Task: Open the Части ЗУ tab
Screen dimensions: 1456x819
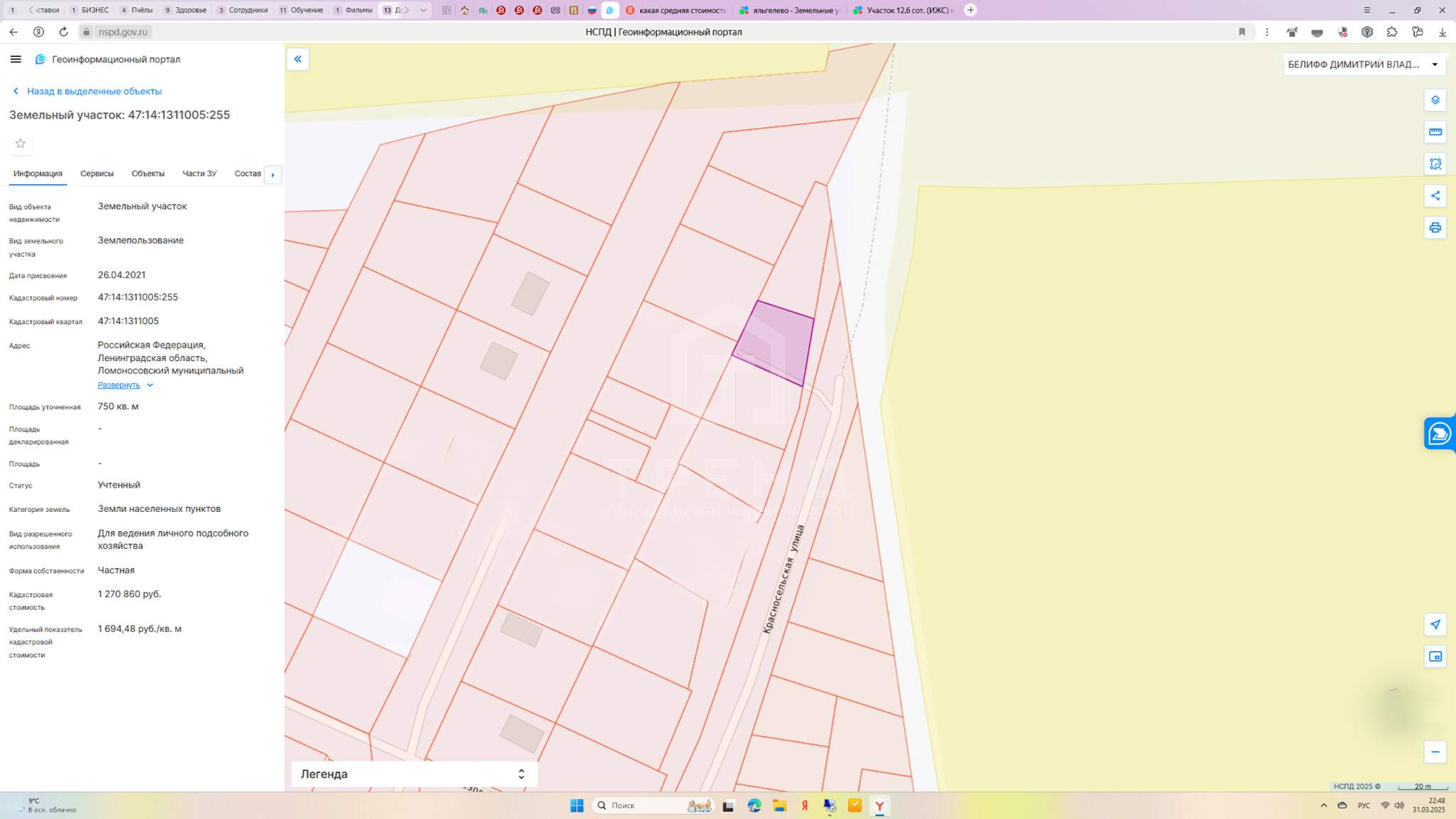Action: click(x=199, y=173)
